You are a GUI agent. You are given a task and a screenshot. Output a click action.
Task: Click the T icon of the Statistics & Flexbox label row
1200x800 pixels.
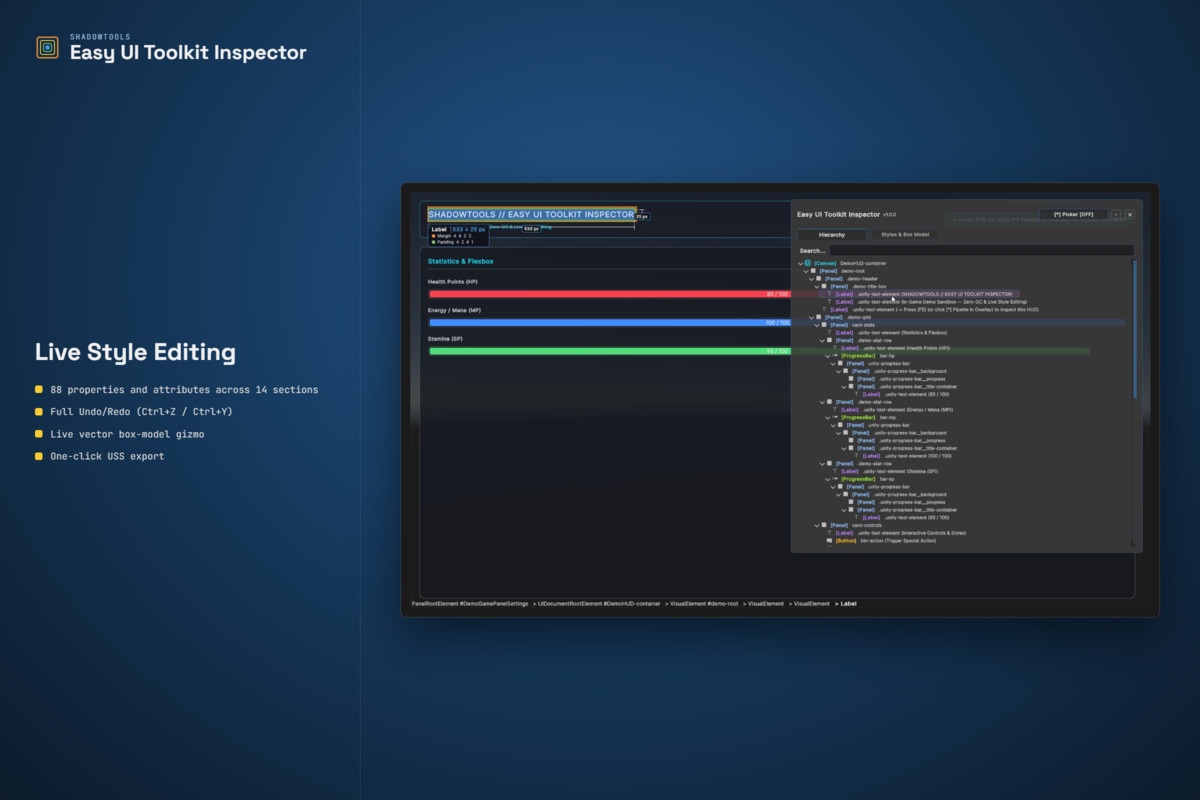click(x=829, y=332)
